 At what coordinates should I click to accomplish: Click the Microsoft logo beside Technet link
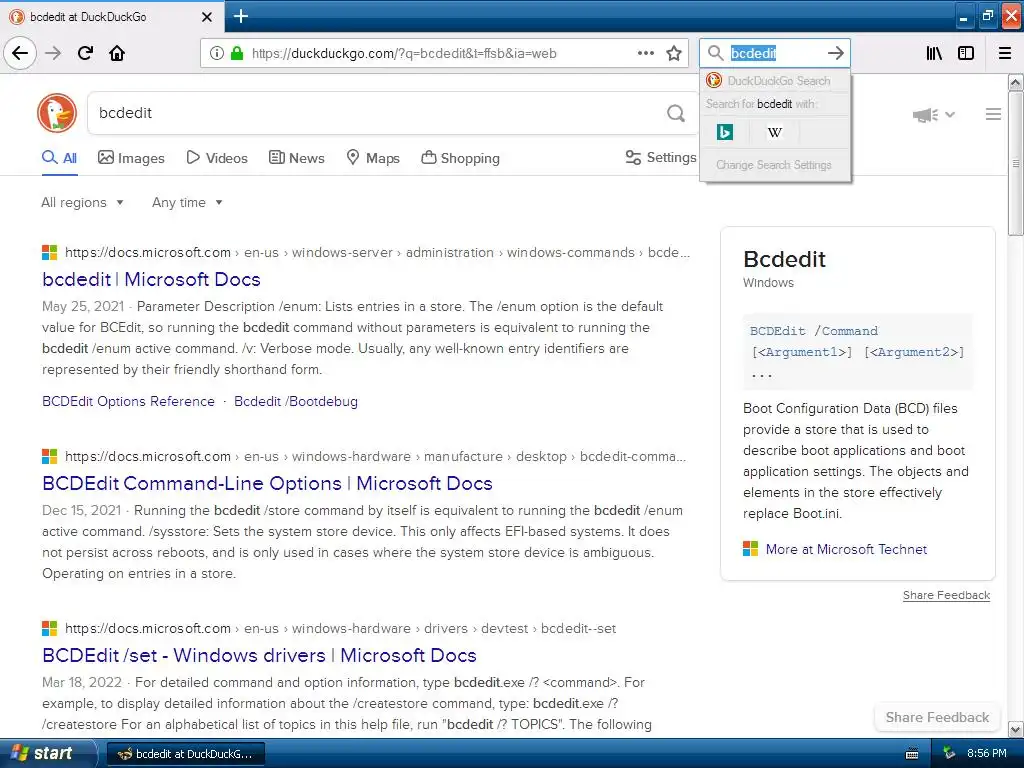click(x=750, y=549)
